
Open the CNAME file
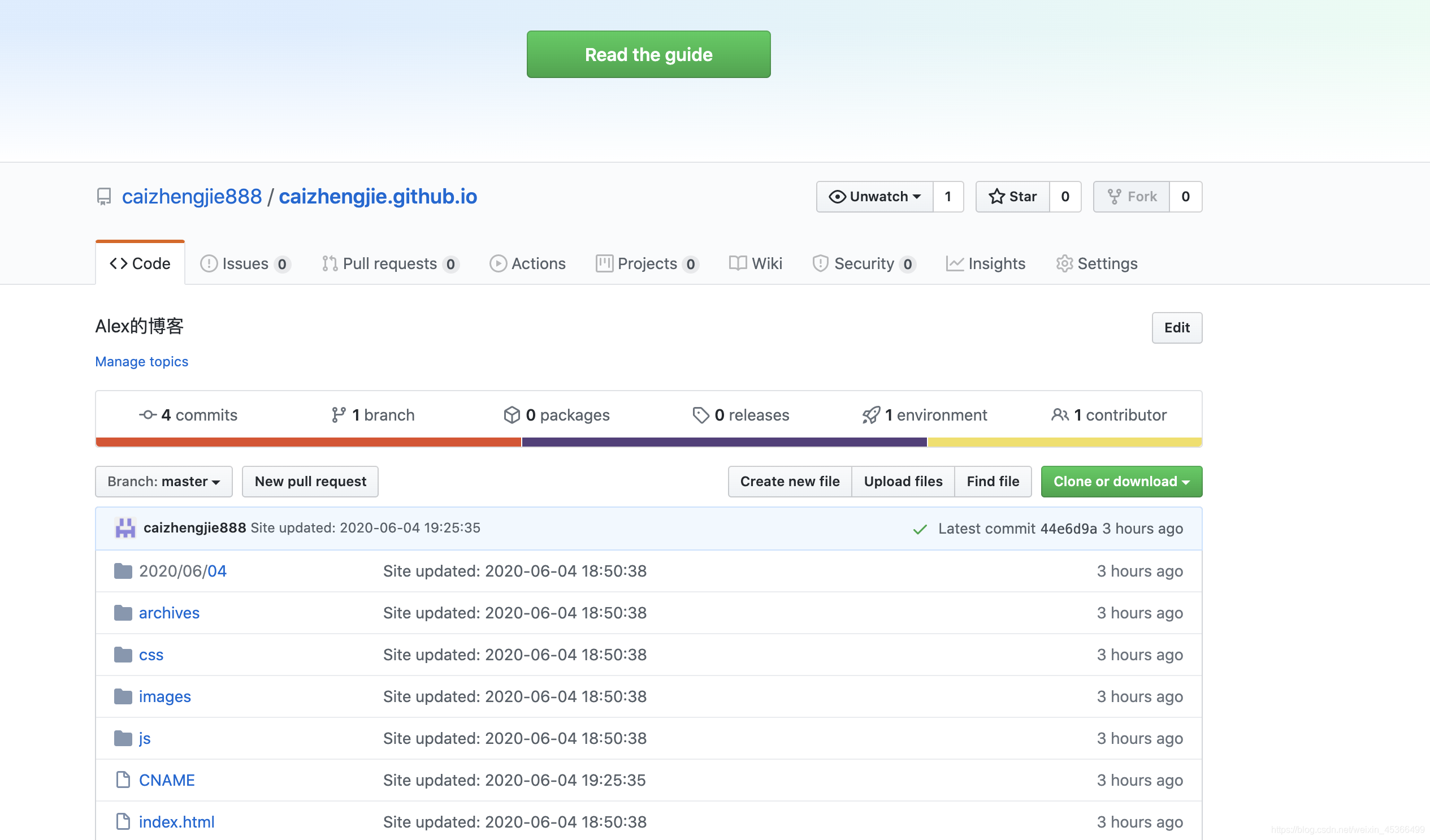tap(167, 780)
